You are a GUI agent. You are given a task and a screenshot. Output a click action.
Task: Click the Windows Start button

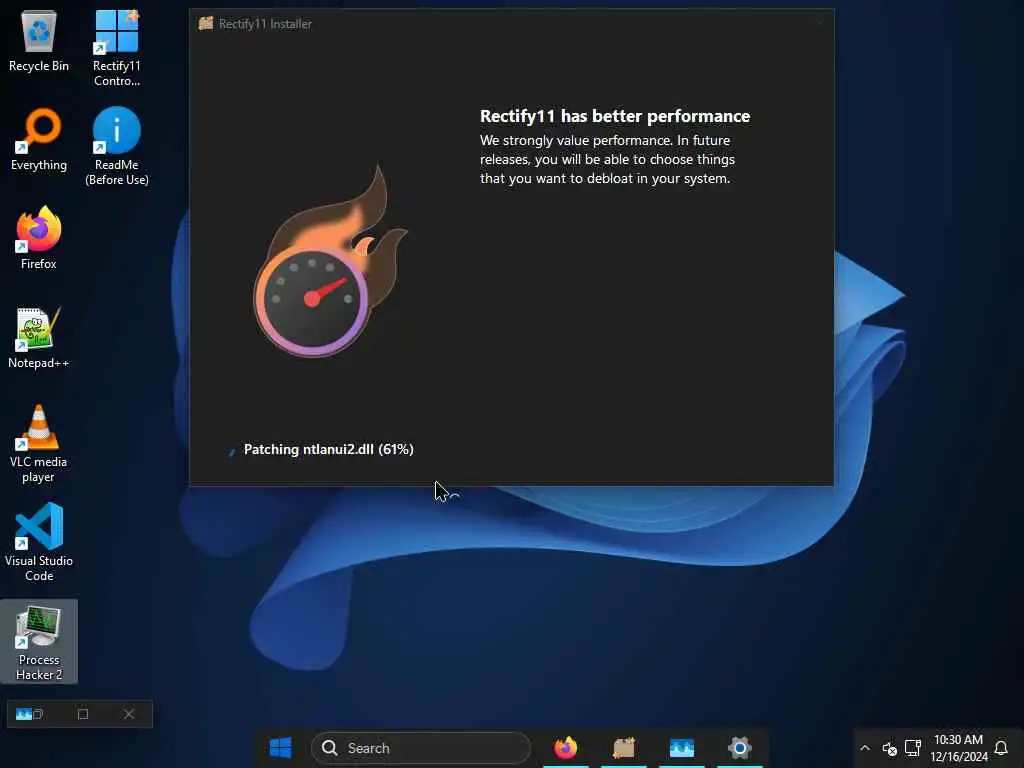(x=280, y=748)
